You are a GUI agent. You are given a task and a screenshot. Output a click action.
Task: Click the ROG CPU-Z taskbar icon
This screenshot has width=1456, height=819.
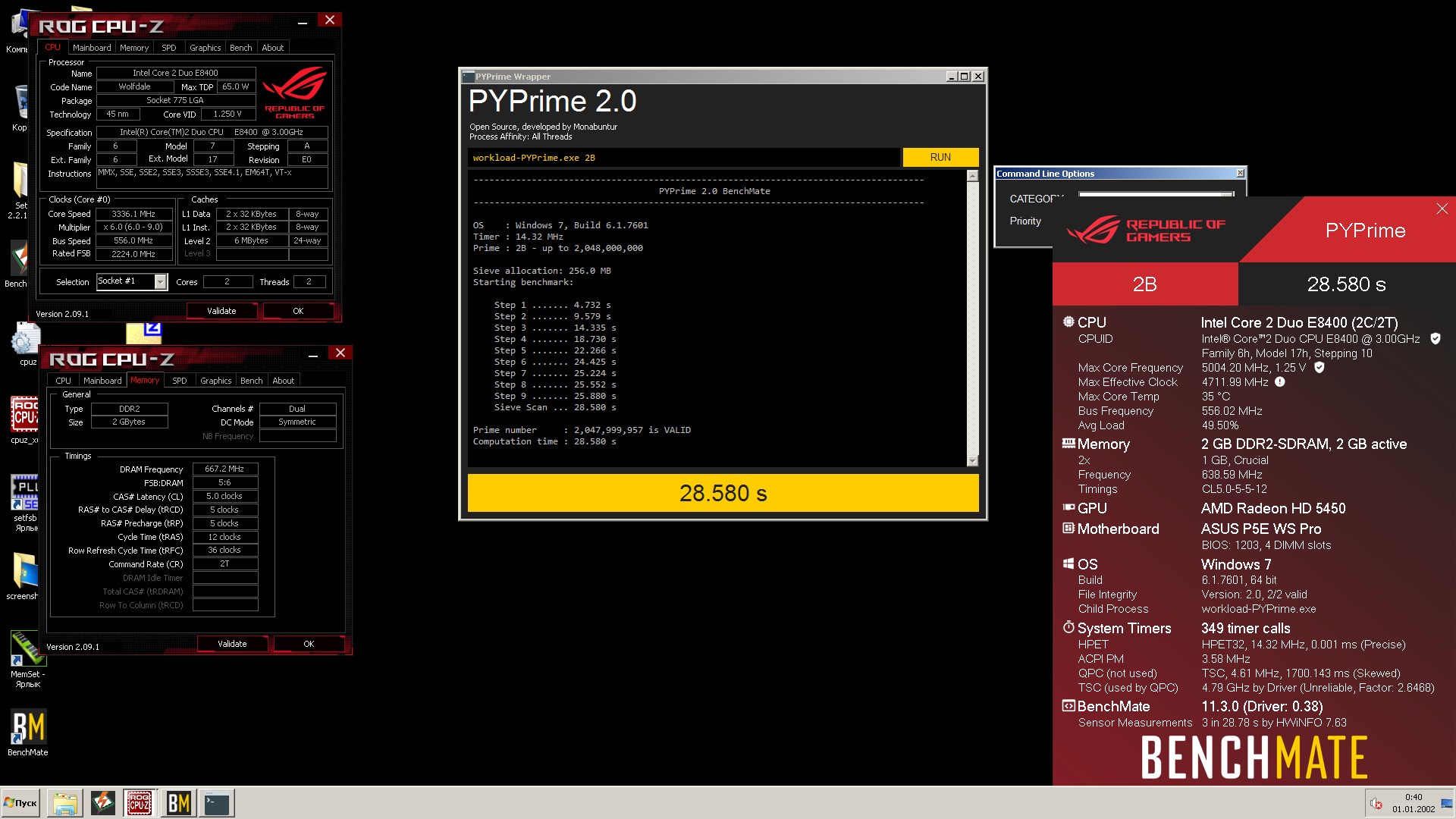click(x=140, y=803)
